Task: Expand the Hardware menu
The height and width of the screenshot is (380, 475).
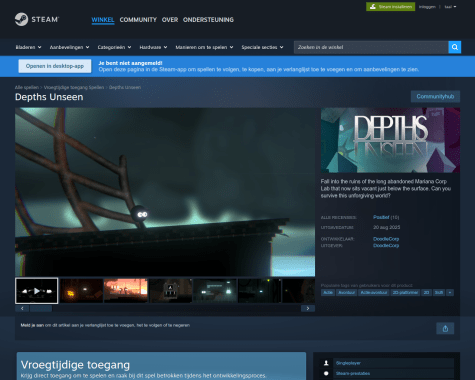Action: [153, 47]
